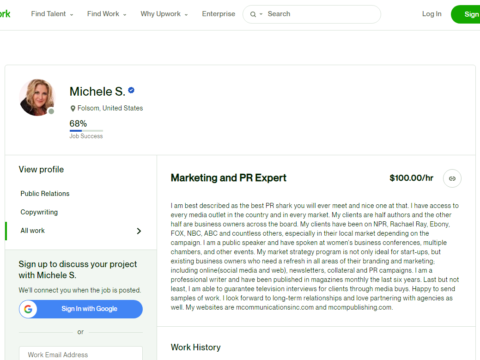Select Copywriting specialized profile
480x360 pixels.
tap(39, 212)
